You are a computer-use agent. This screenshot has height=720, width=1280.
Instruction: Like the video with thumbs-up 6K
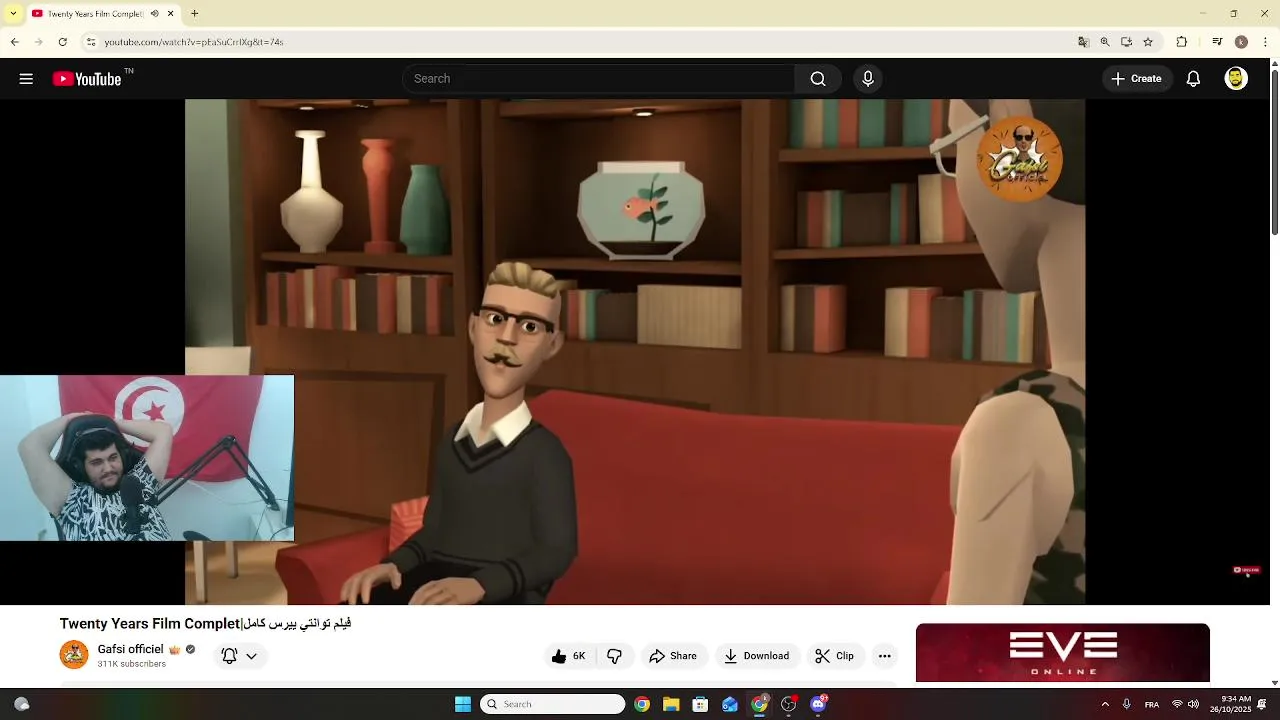(568, 656)
